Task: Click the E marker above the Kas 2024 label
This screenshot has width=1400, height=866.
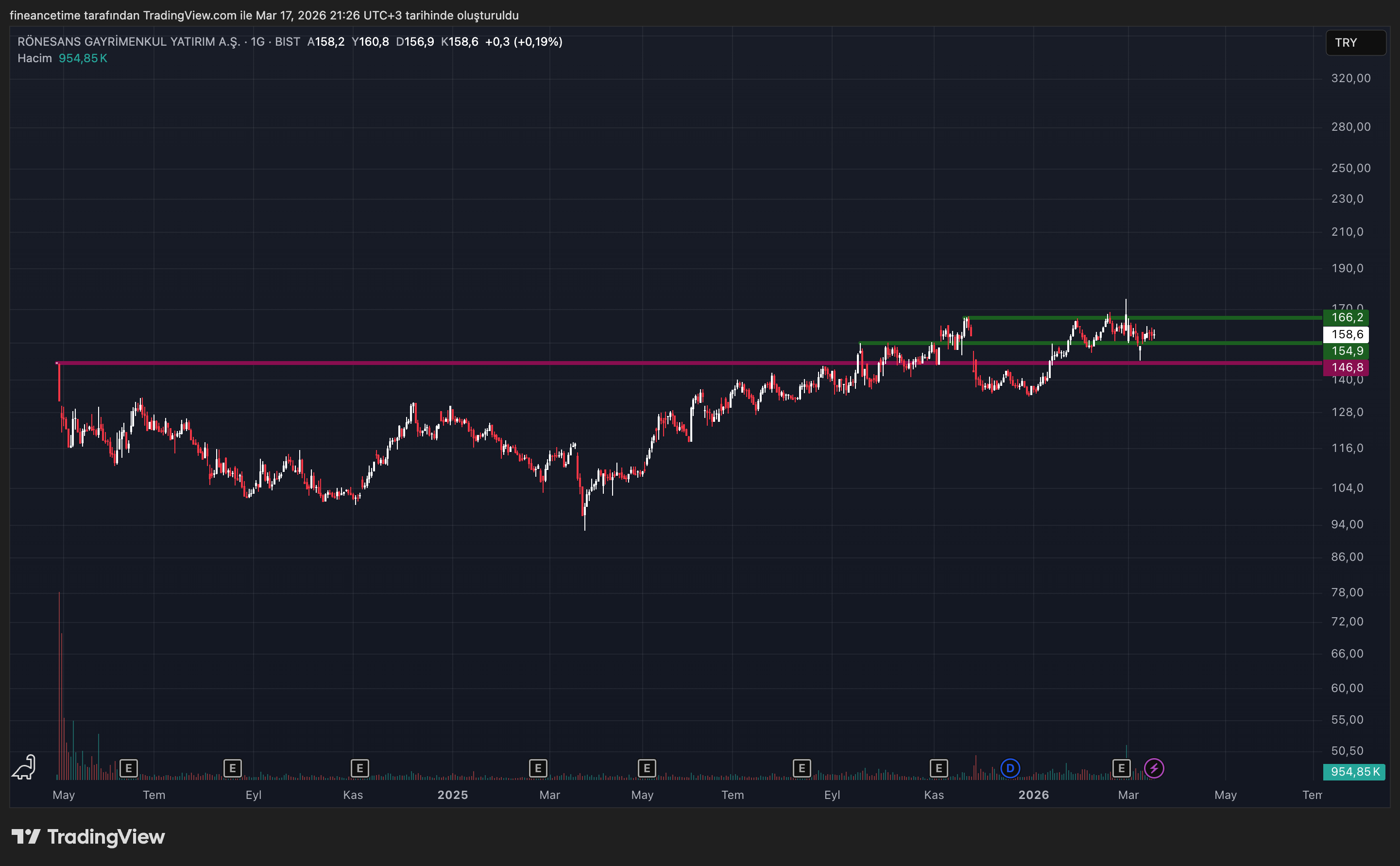Action: point(359,768)
